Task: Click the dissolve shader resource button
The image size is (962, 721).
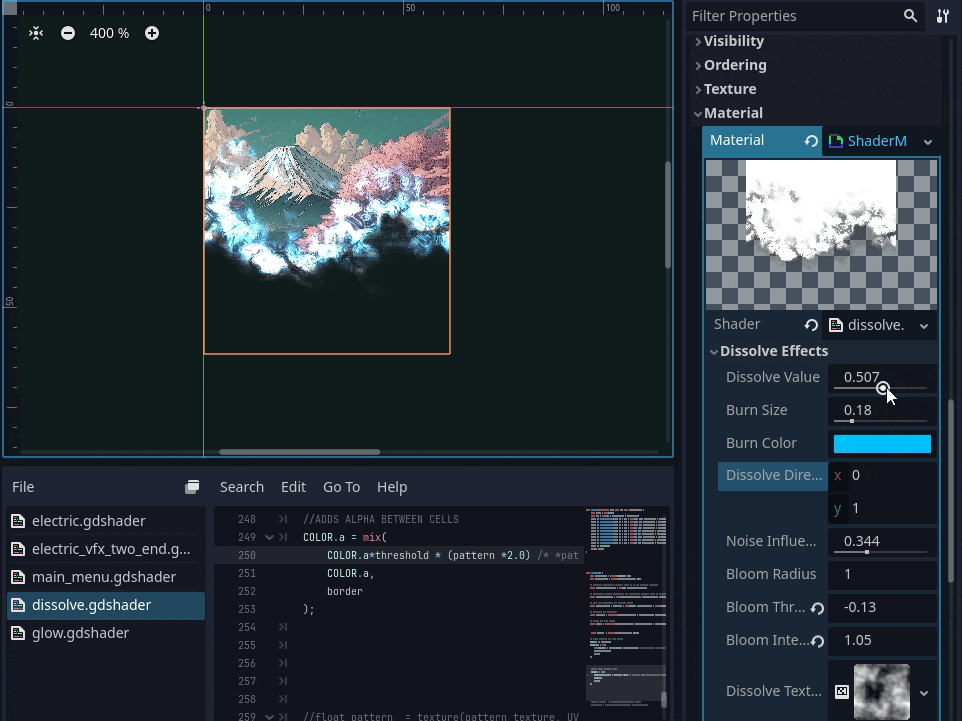Action: 870,325
